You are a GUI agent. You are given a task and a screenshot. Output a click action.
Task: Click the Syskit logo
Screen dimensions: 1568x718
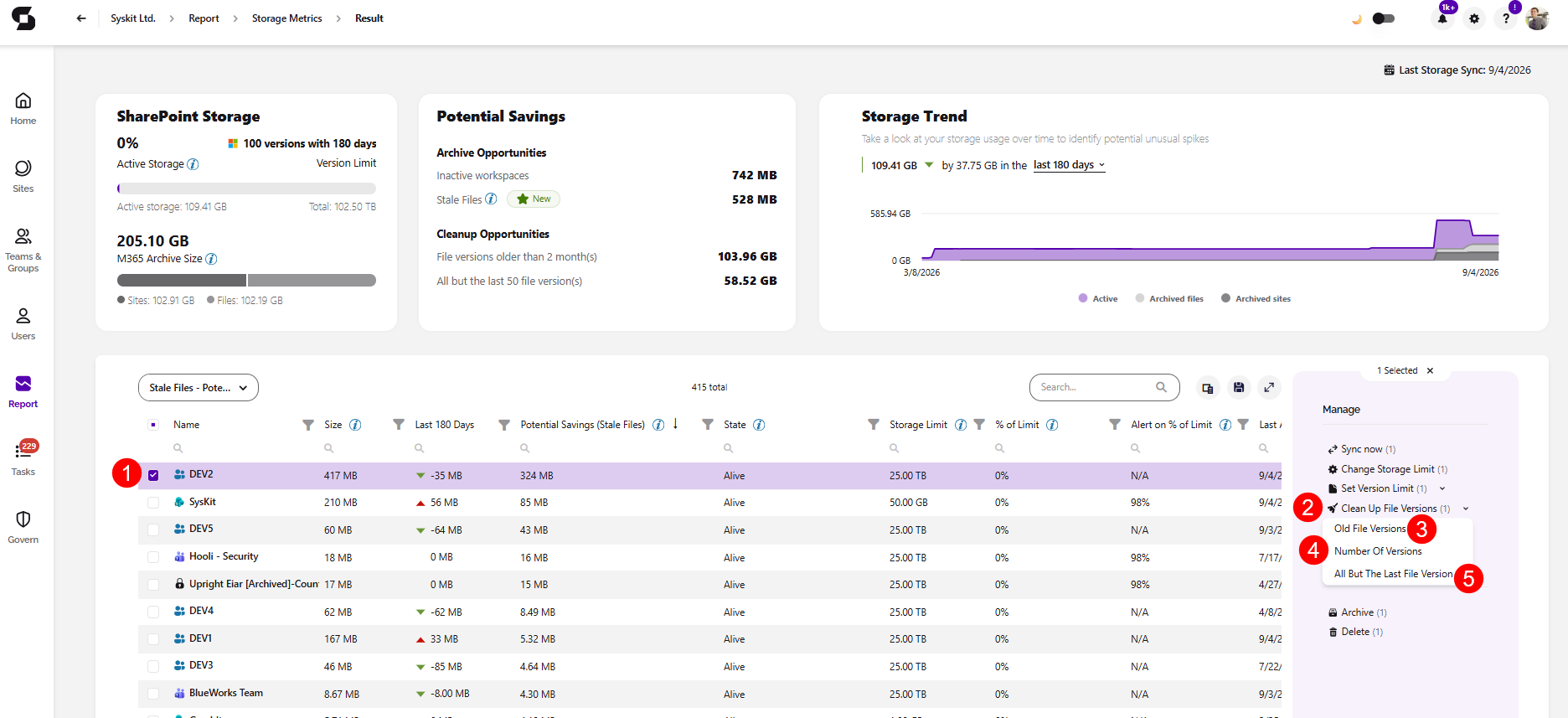coord(23,18)
